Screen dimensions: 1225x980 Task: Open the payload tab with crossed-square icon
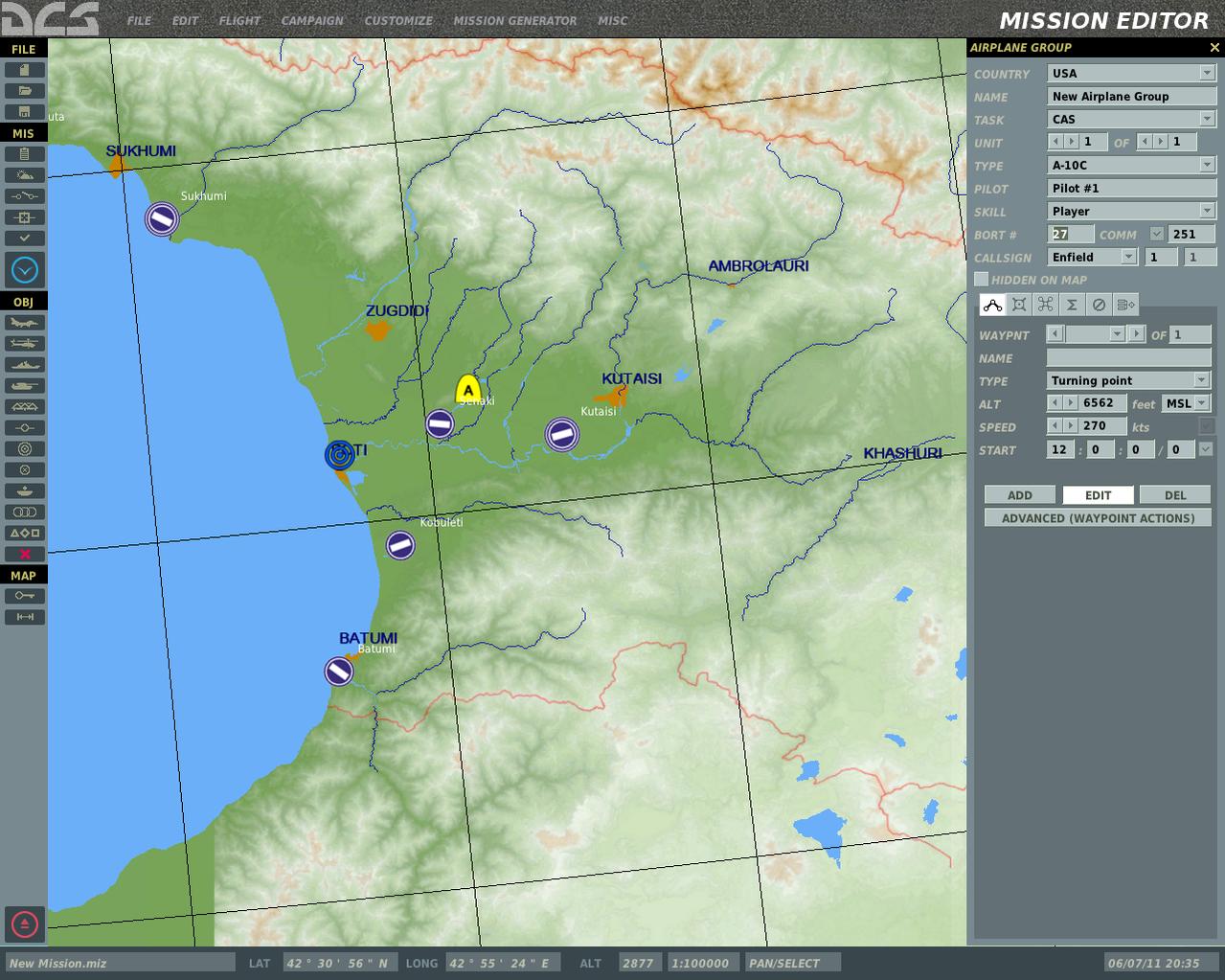point(1019,305)
